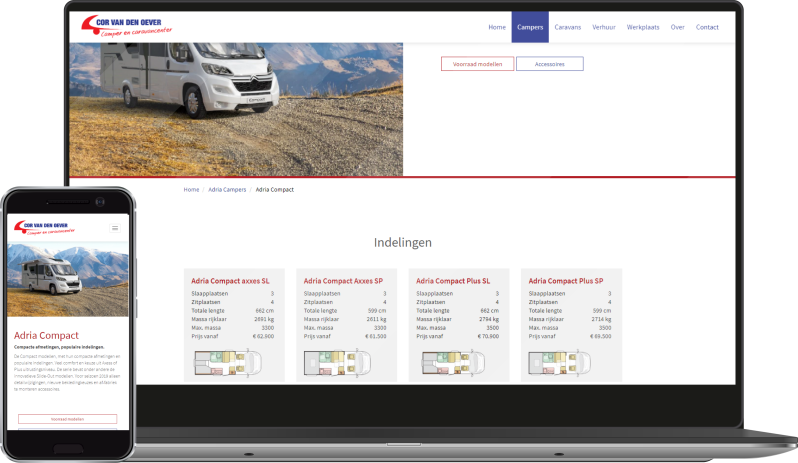Click the camper hero image on laptop
Screen dimensions: 798x463
[236, 109]
